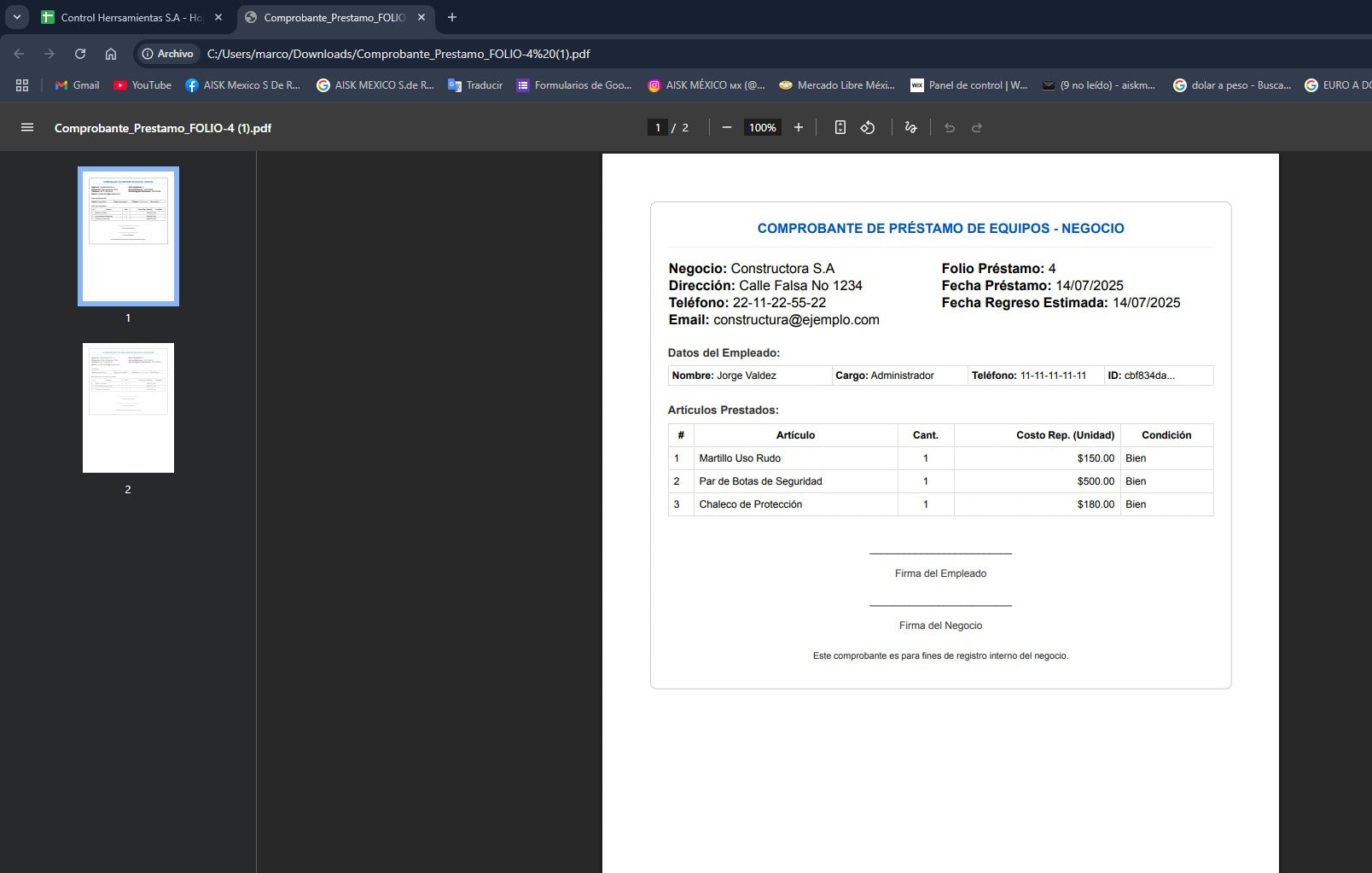The width and height of the screenshot is (1372, 873).
Task: Select the Comprobante_Prestamo_FOLIO tab
Action: (334, 17)
